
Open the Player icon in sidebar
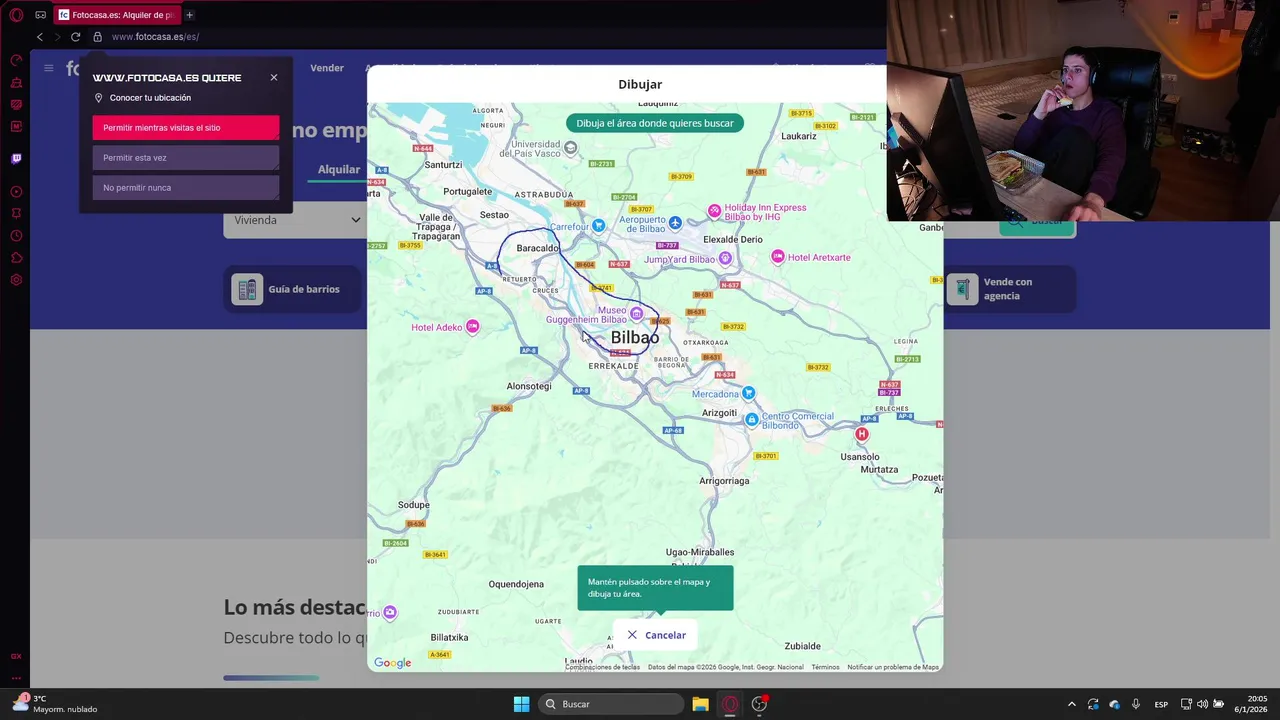click(x=16, y=191)
